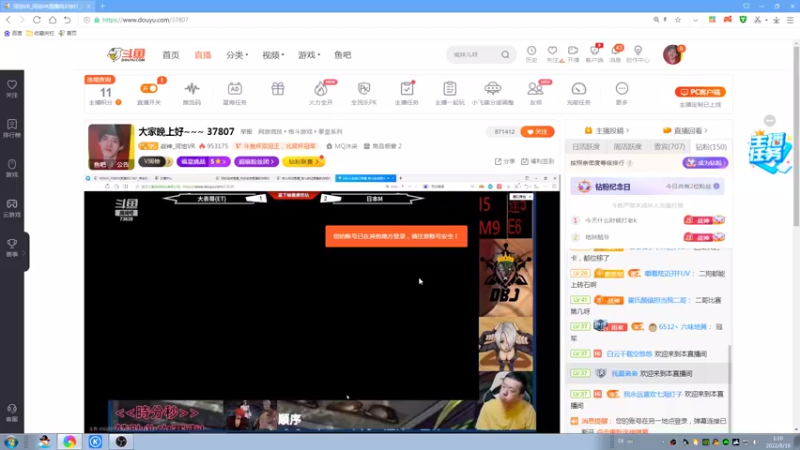Image resolution: width=800 pixels, height=450 pixels.
Task: Open the 首页 home menu item
Action: point(171,55)
